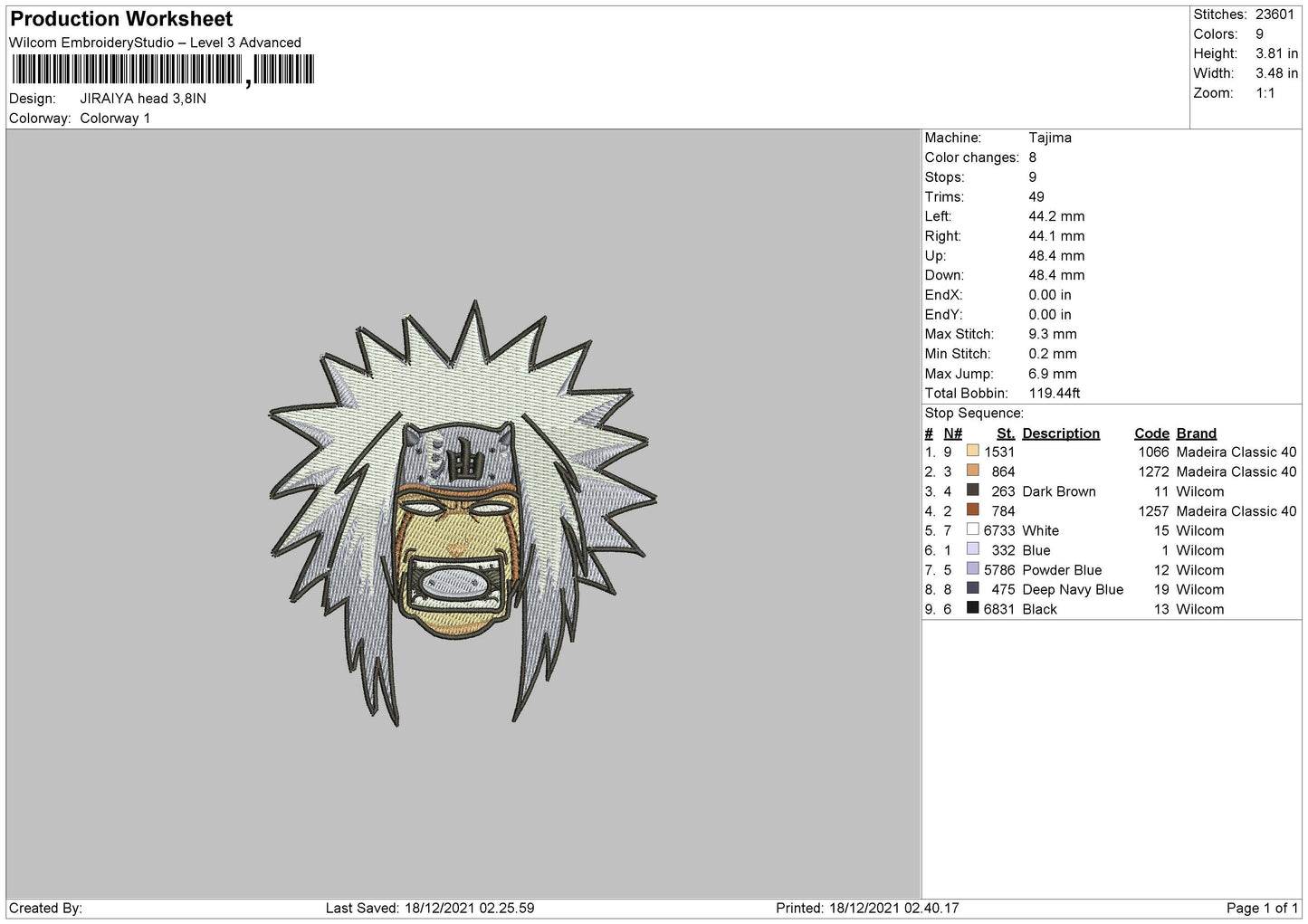Viewport: 1308px width, 924px height.
Task: Click the Width value 3.48 in
Action: coord(1276,73)
